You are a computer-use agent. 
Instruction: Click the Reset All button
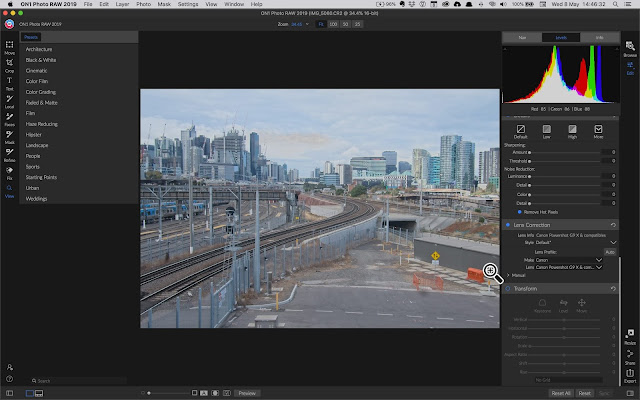(x=561, y=393)
